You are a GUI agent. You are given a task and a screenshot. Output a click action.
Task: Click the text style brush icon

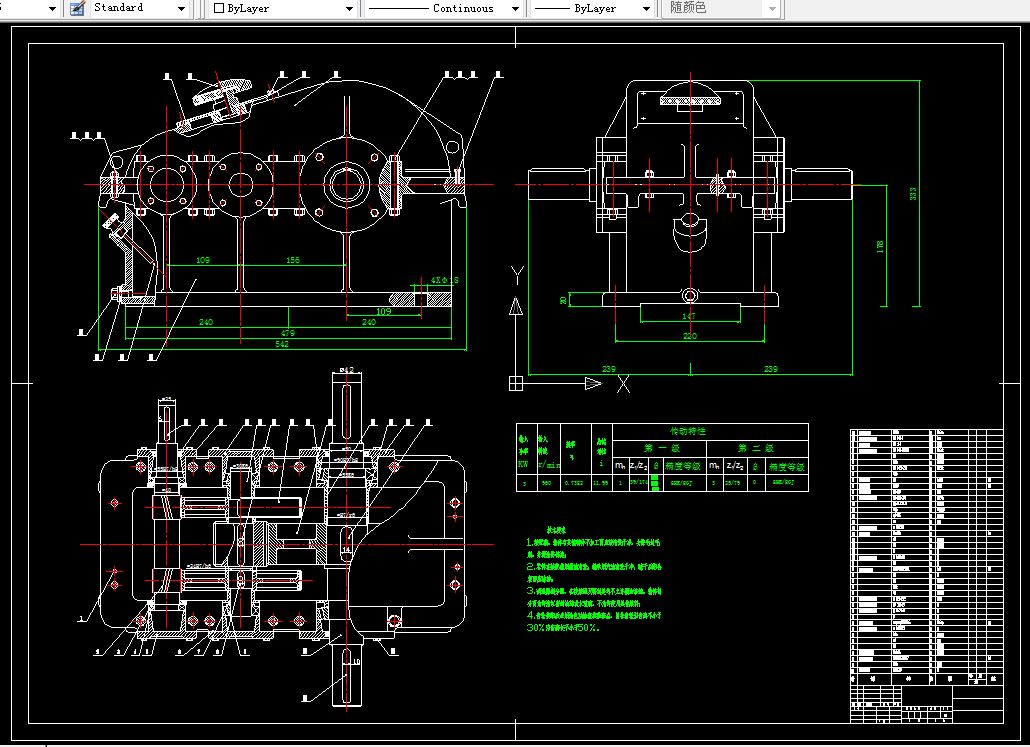(78, 9)
